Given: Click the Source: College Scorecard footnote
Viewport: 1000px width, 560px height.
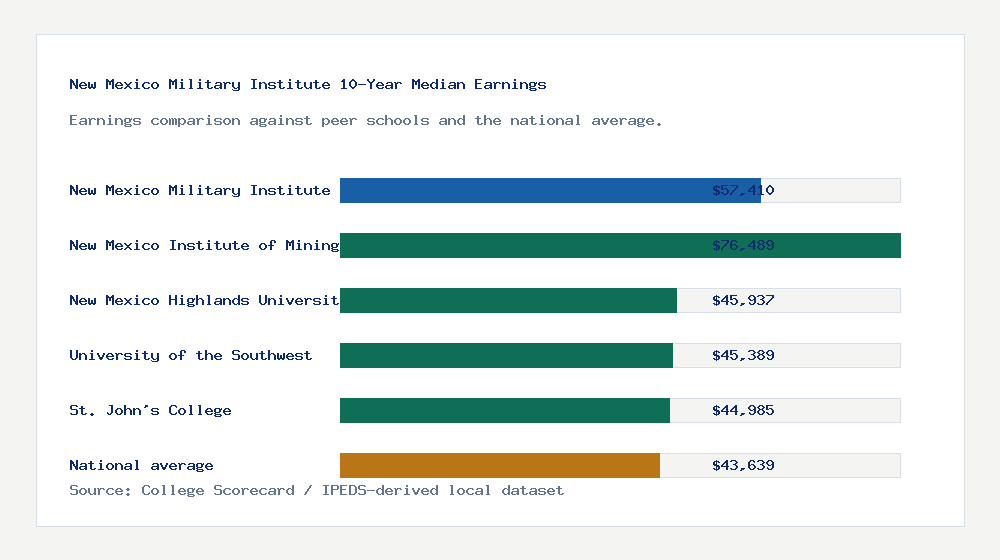Looking at the screenshot, I should (316, 490).
